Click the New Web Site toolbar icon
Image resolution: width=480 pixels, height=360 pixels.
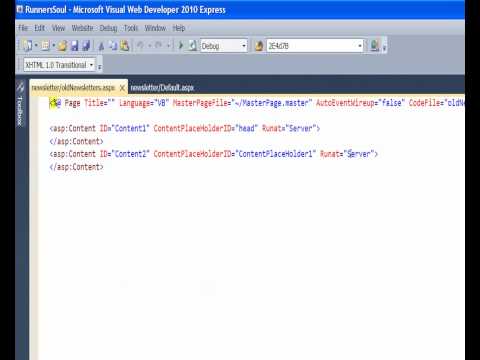click(28, 46)
